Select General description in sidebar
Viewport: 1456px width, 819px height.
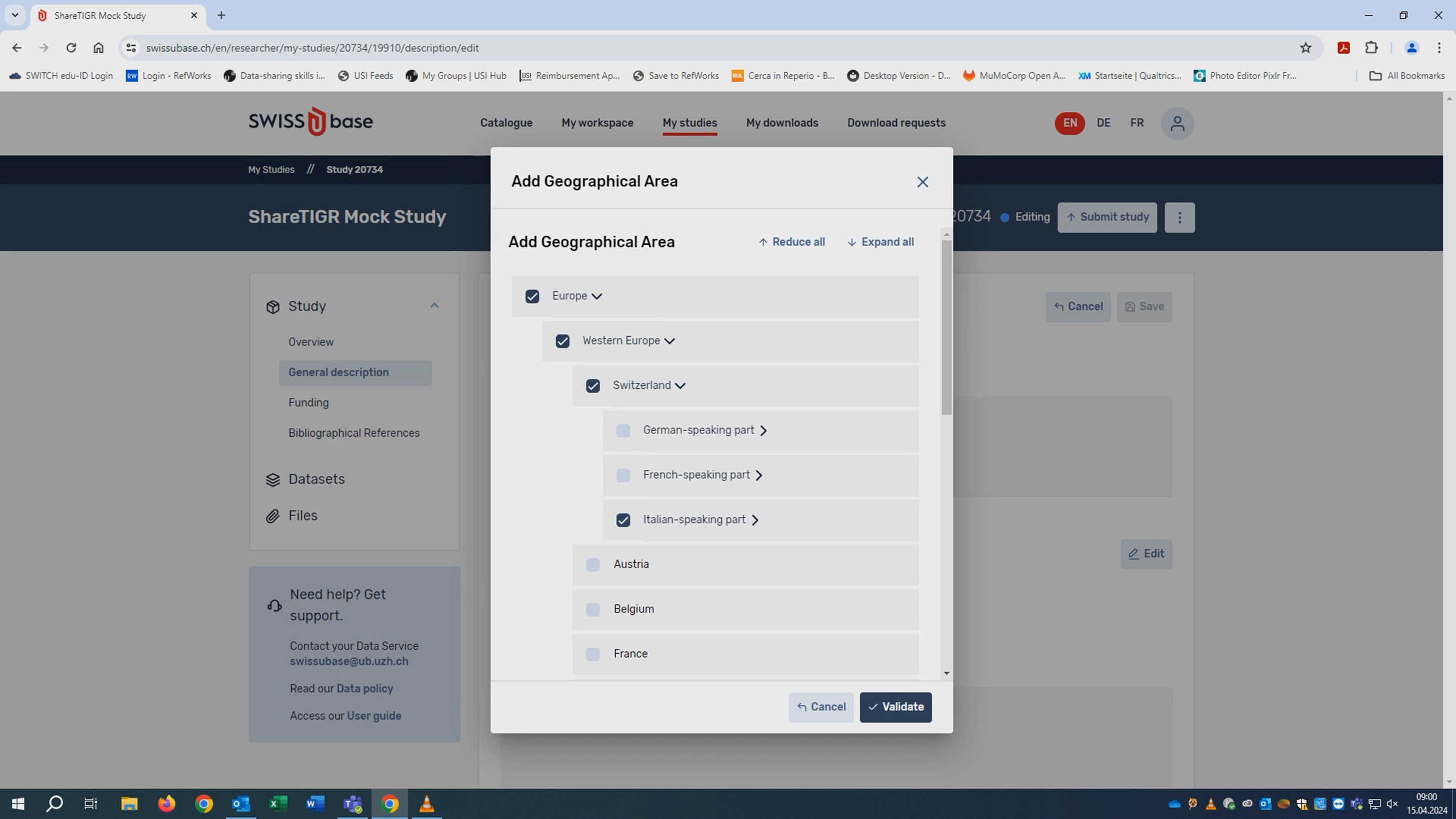click(x=355, y=373)
